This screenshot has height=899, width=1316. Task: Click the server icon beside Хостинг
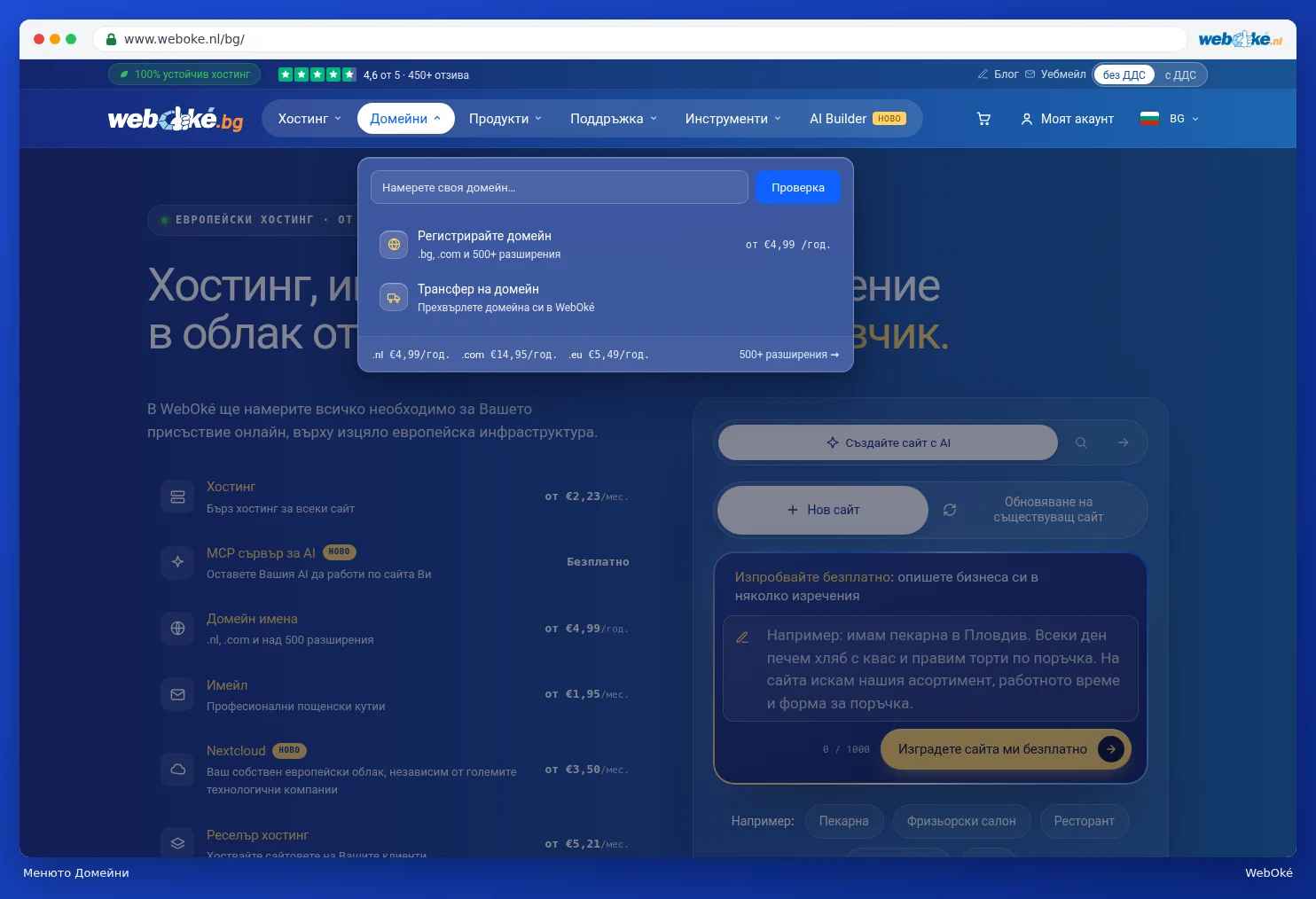[x=177, y=496]
